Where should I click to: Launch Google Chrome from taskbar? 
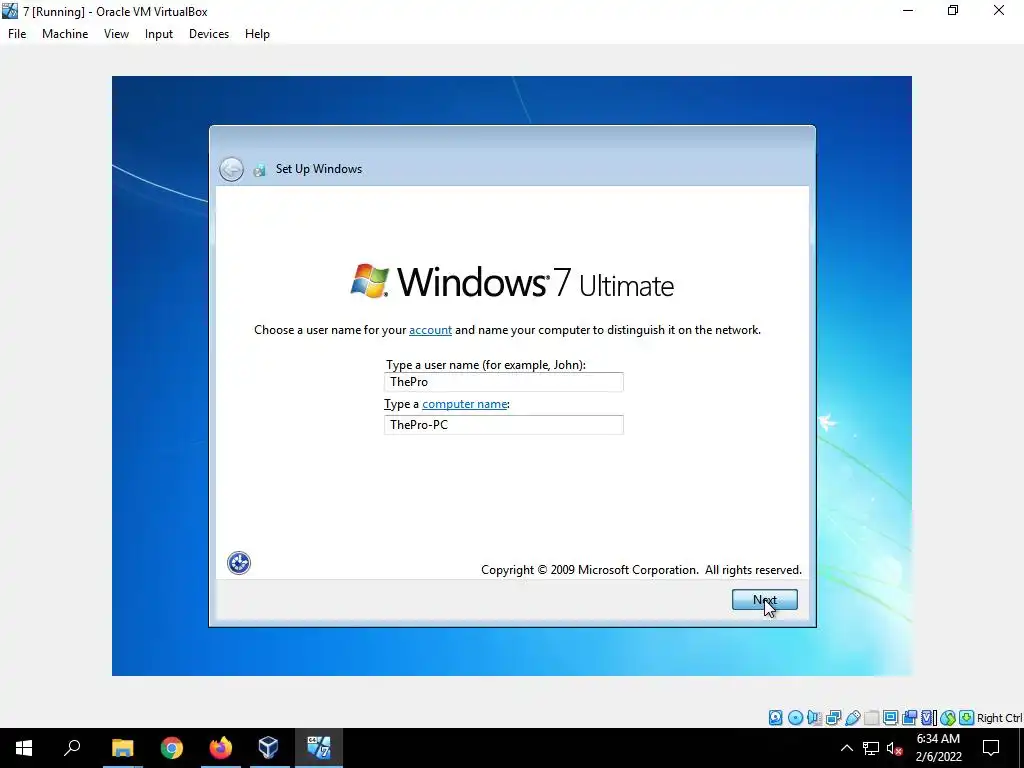pos(172,748)
